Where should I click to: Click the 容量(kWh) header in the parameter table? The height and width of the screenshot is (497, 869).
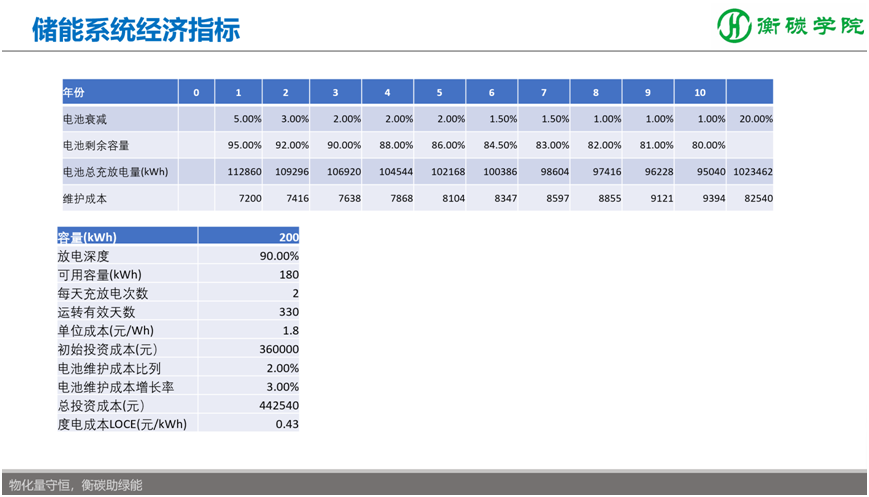[90, 237]
